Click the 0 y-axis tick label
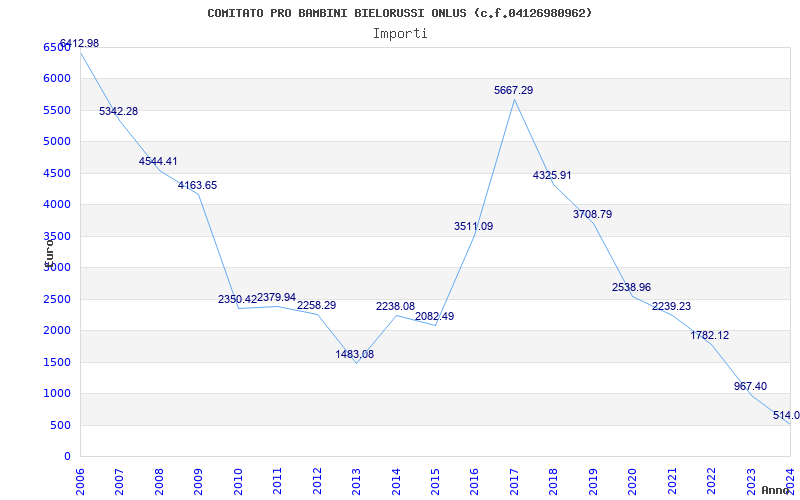 click(x=67, y=457)
